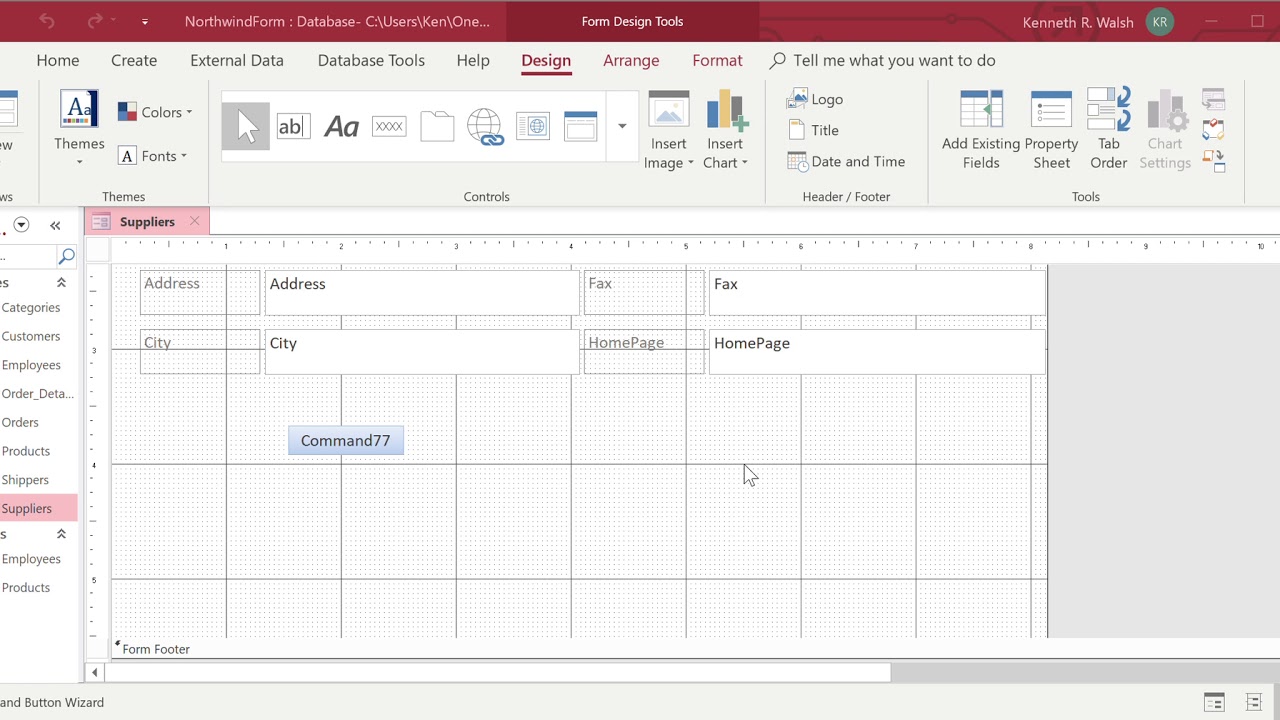
Task: Click the Title button
Action: click(813, 130)
